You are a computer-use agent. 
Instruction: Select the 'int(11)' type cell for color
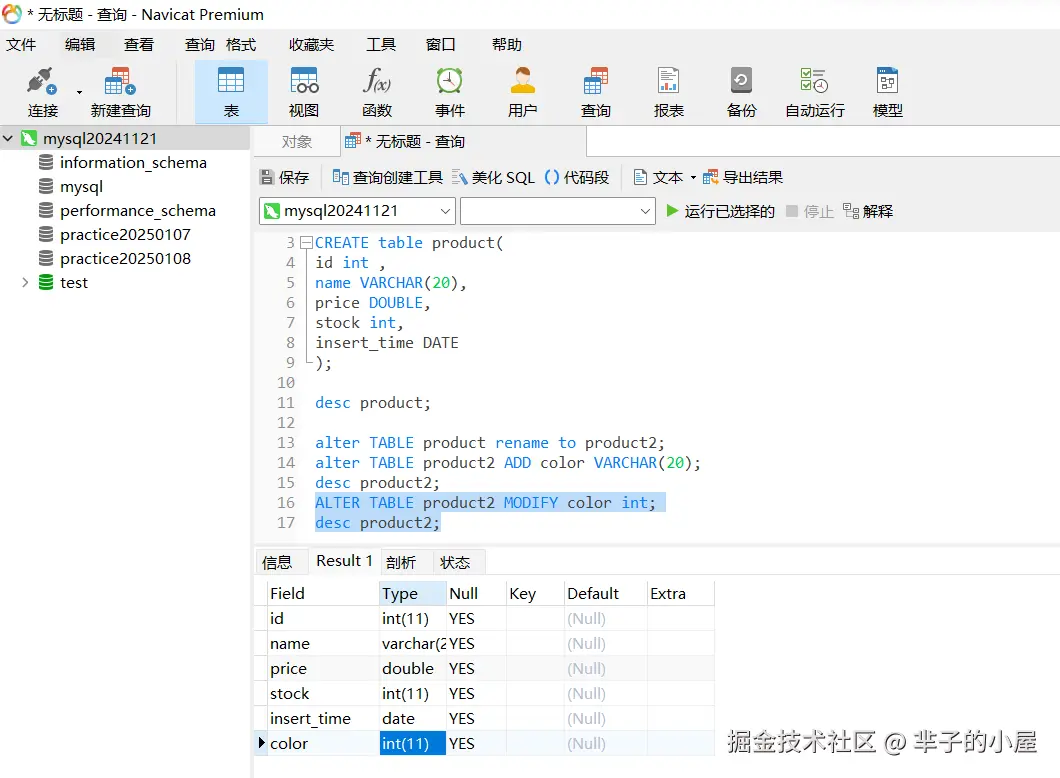pyautogui.click(x=412, y=744)
